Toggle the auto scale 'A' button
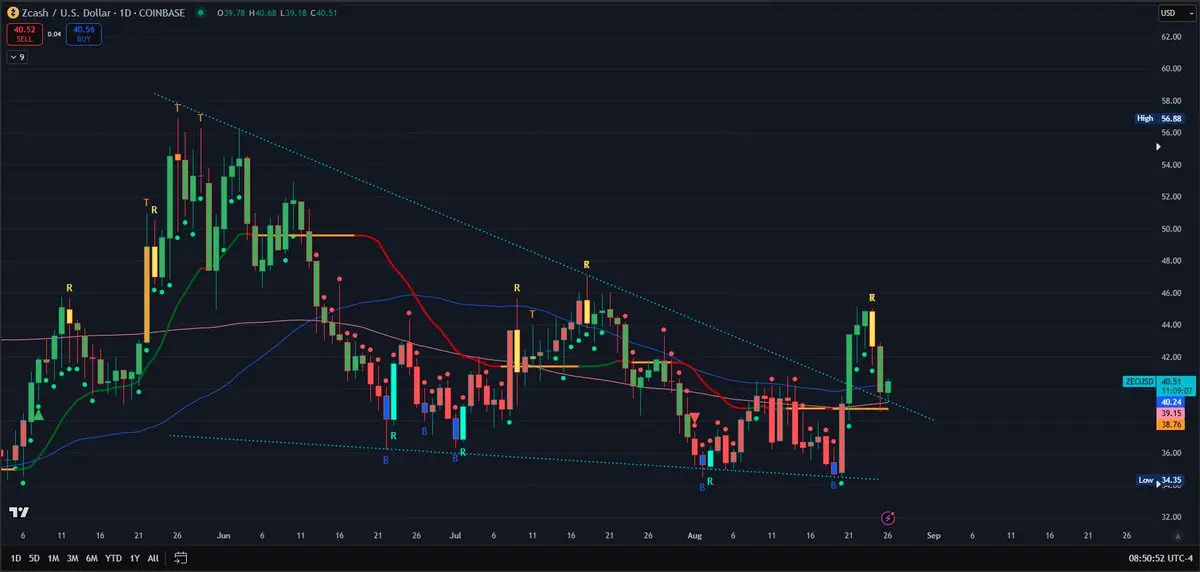 coord(1178,537)
